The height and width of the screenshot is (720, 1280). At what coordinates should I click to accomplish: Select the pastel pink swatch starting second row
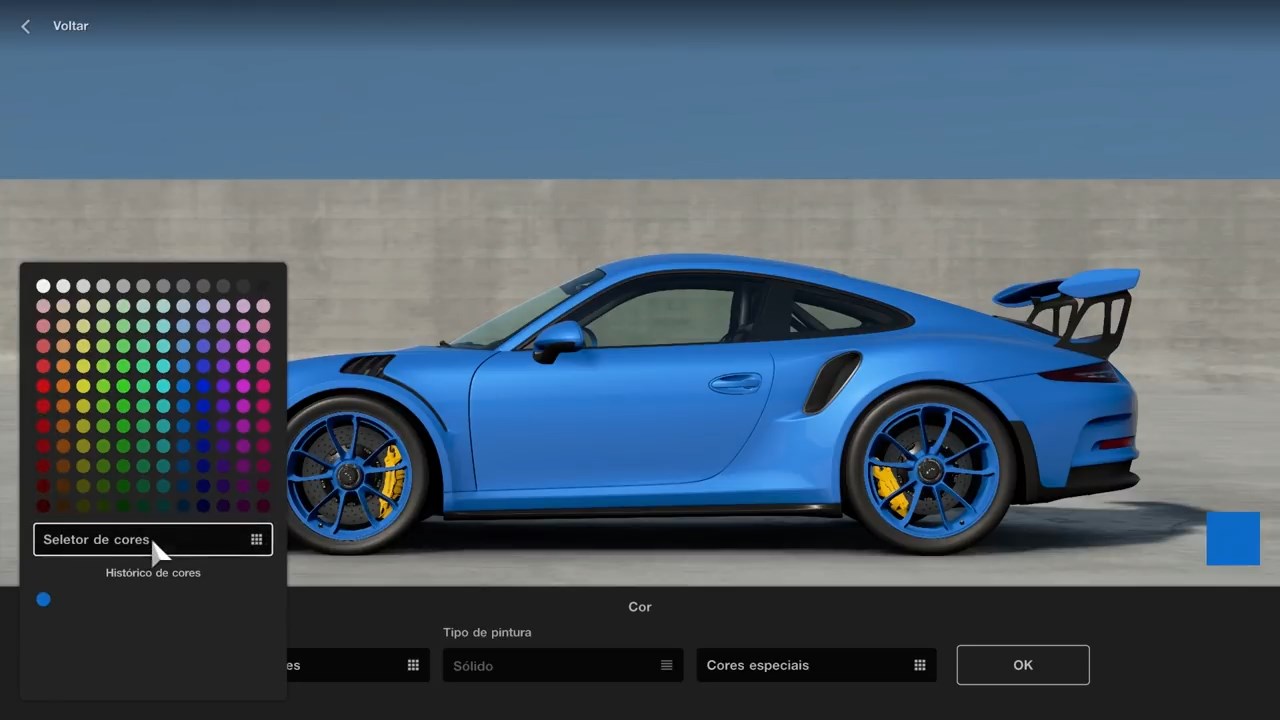(43, 306)
